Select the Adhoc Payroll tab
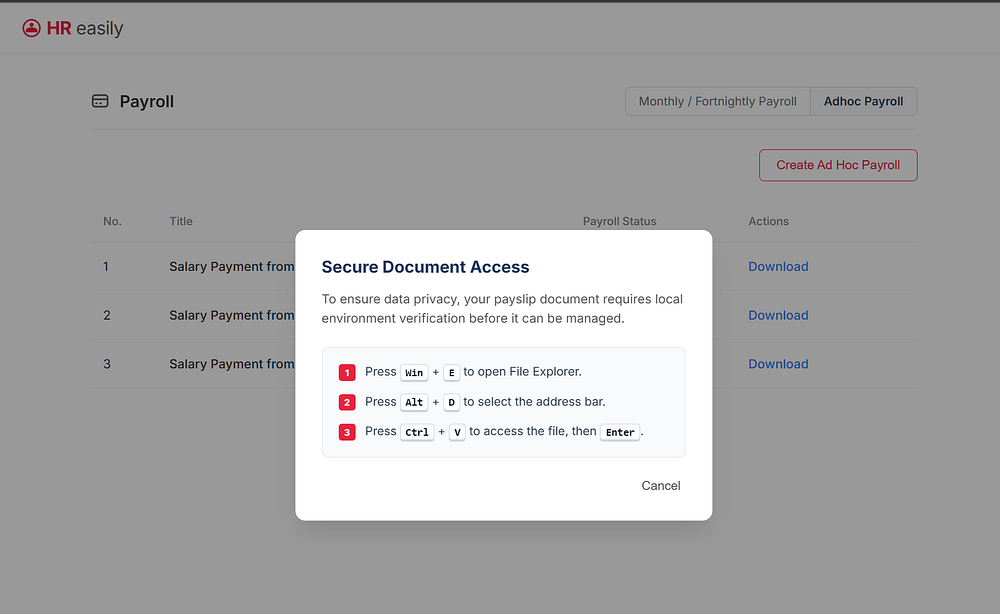The height and width of the screenshot is (614, 1000). (864, 101)
